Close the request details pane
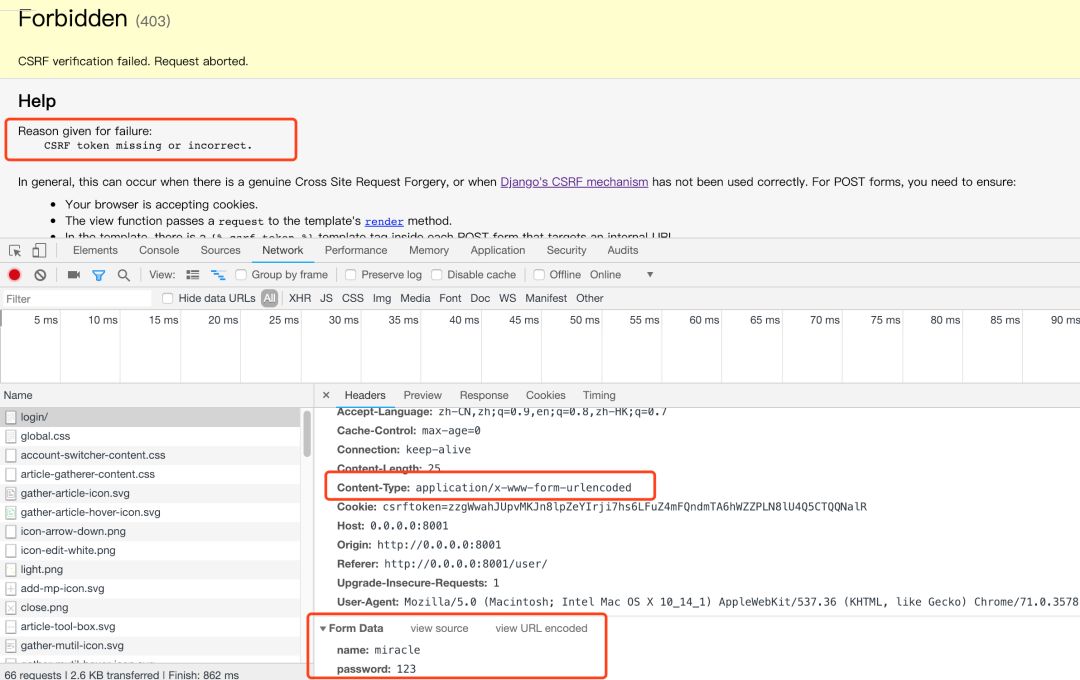The width and height of the screenshot is (1080, 680). [326, 395]
